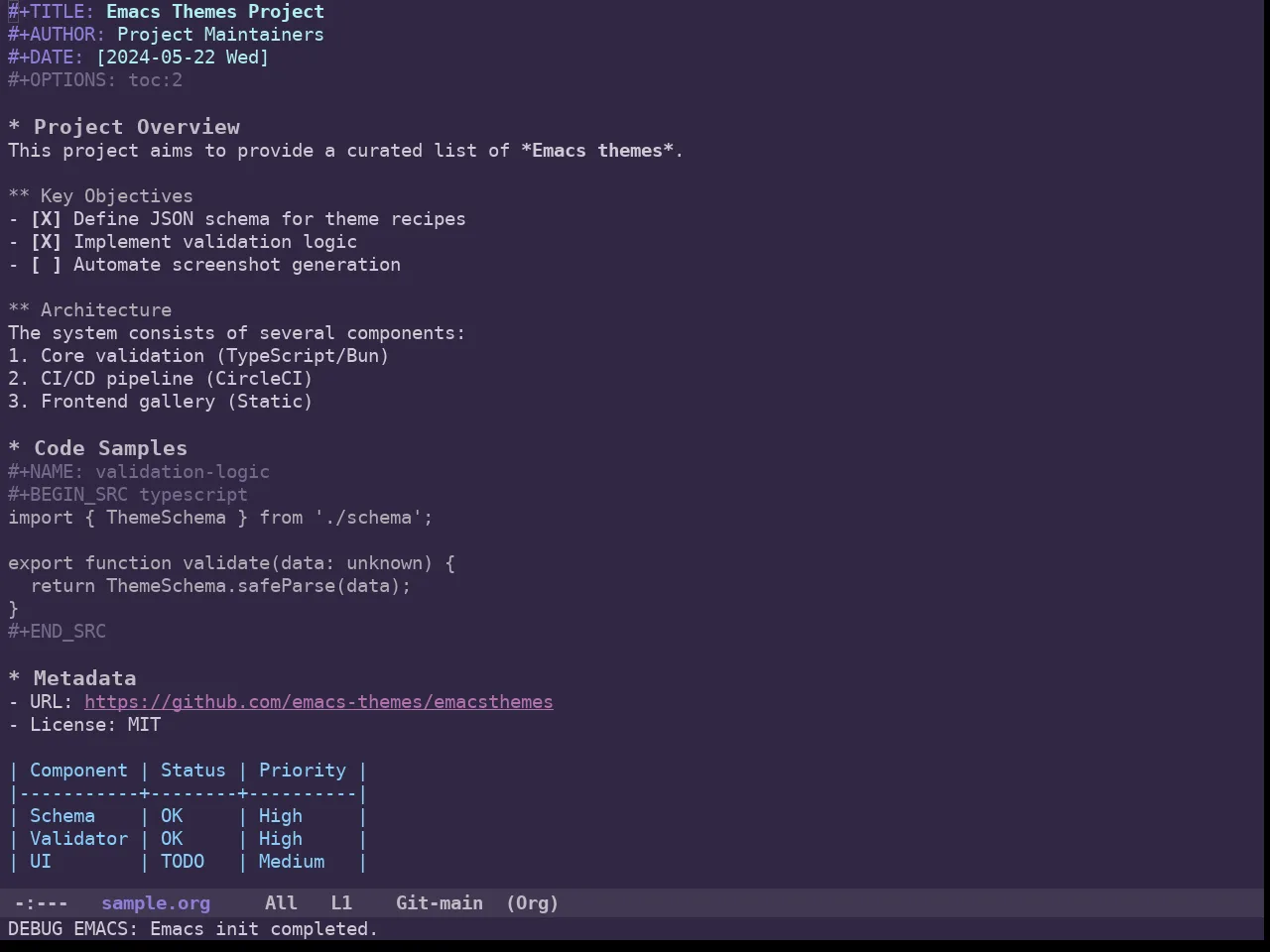
Task: Toggle the checkbox for Define JSON schema
Action: tap(46, 219)
